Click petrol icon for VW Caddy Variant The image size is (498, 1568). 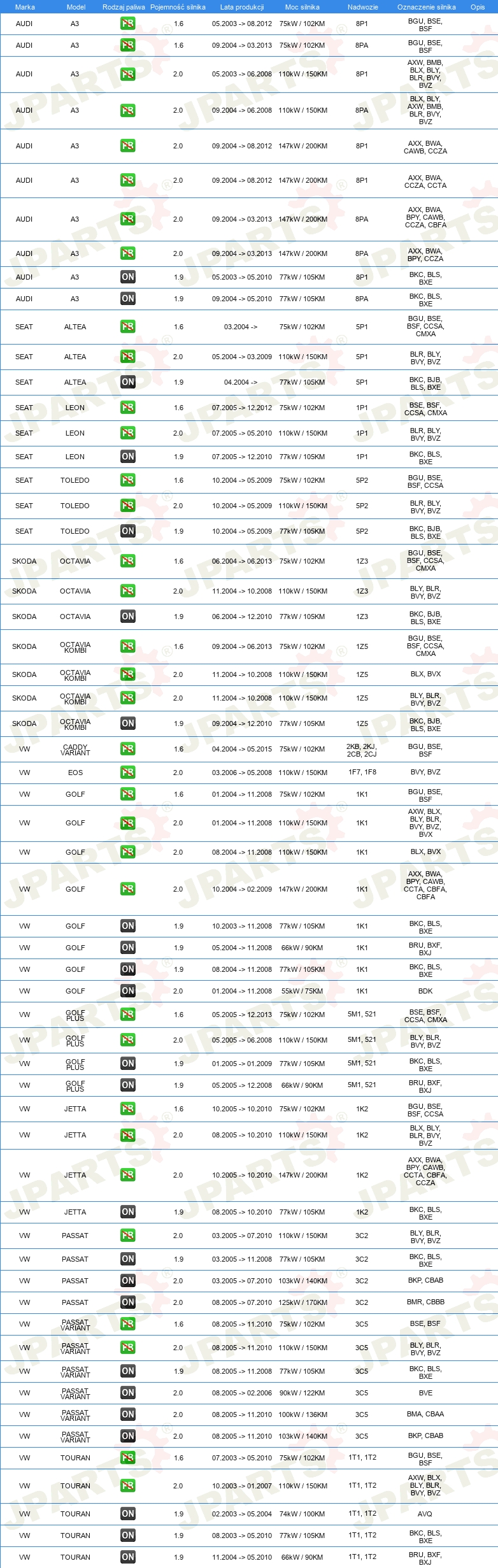[x=128, y=749]
